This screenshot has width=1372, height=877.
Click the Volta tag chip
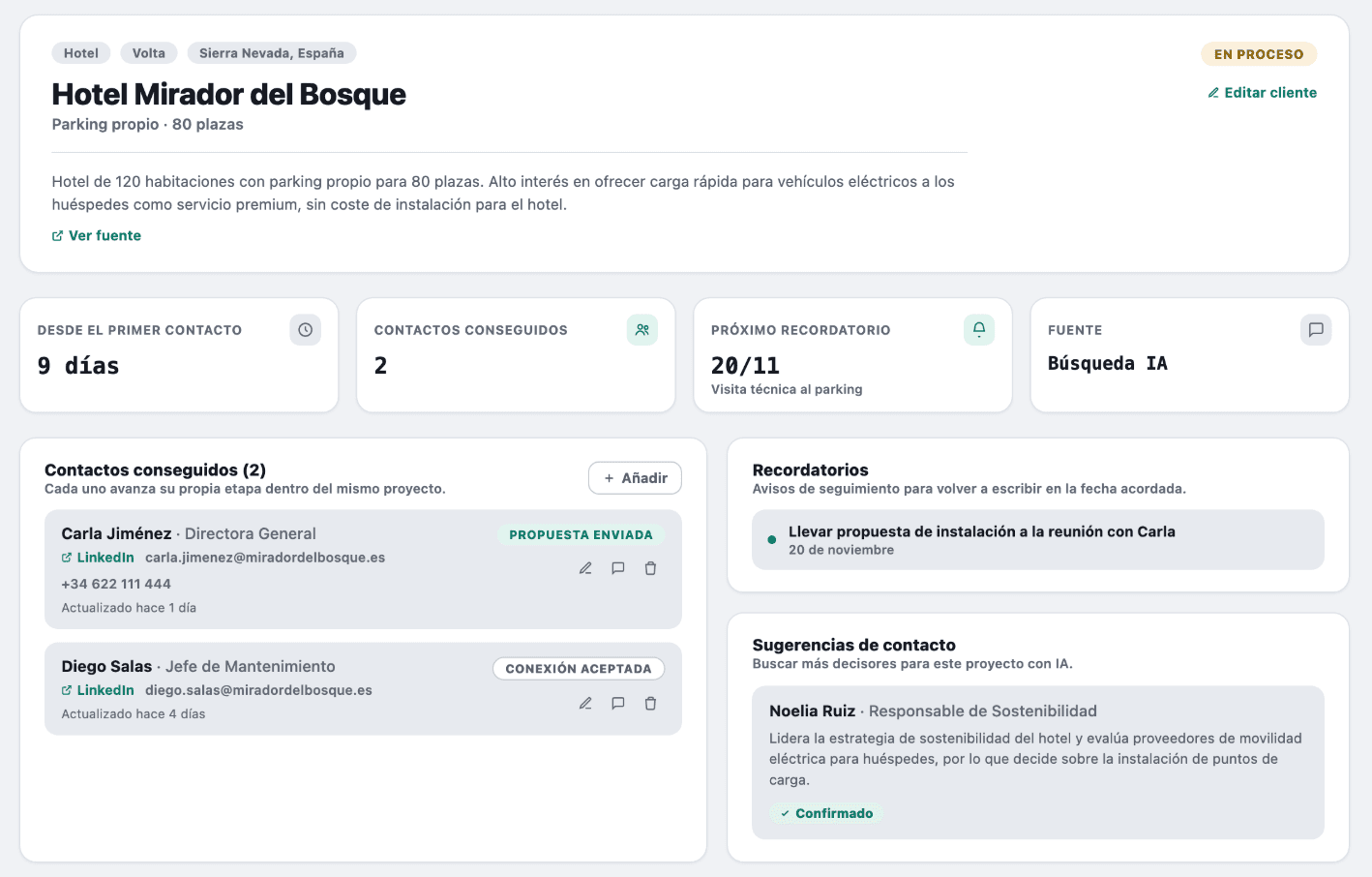149,53
